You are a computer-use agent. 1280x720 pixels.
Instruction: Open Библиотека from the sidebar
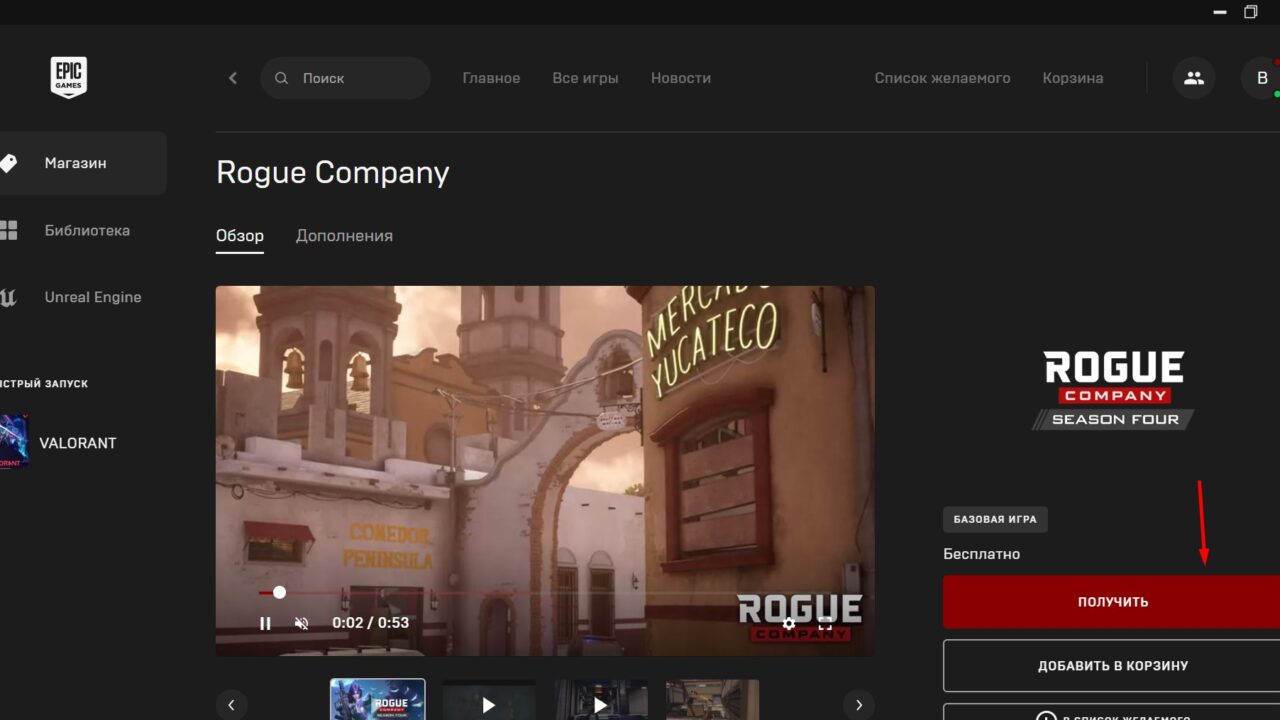coord(10,230)
